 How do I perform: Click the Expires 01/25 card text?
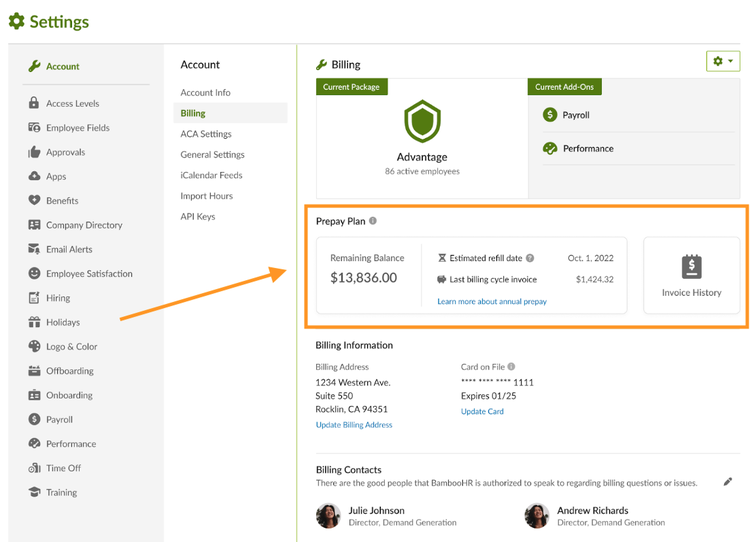pos(488,396)
